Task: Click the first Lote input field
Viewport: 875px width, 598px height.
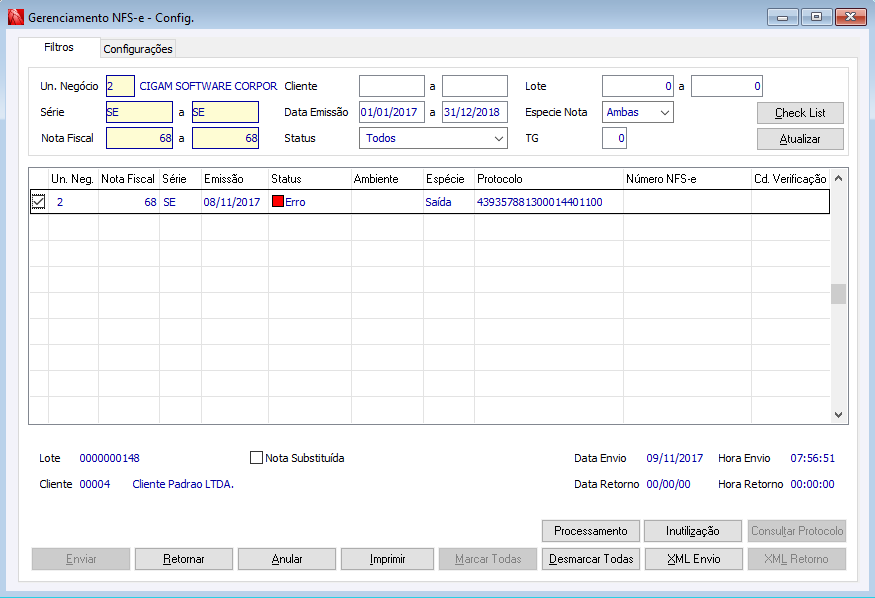Action: 638,86
